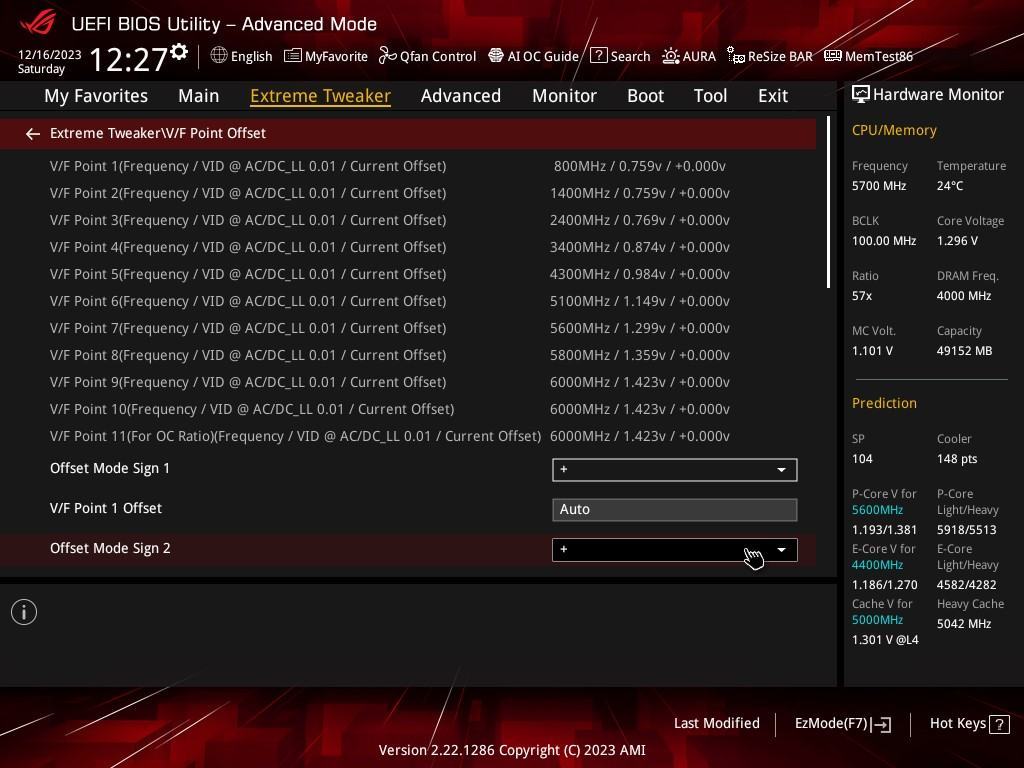Screen dimensions: 1024x768
Task: Click the 49152 MB capacity value
Action: pos(965,351)
